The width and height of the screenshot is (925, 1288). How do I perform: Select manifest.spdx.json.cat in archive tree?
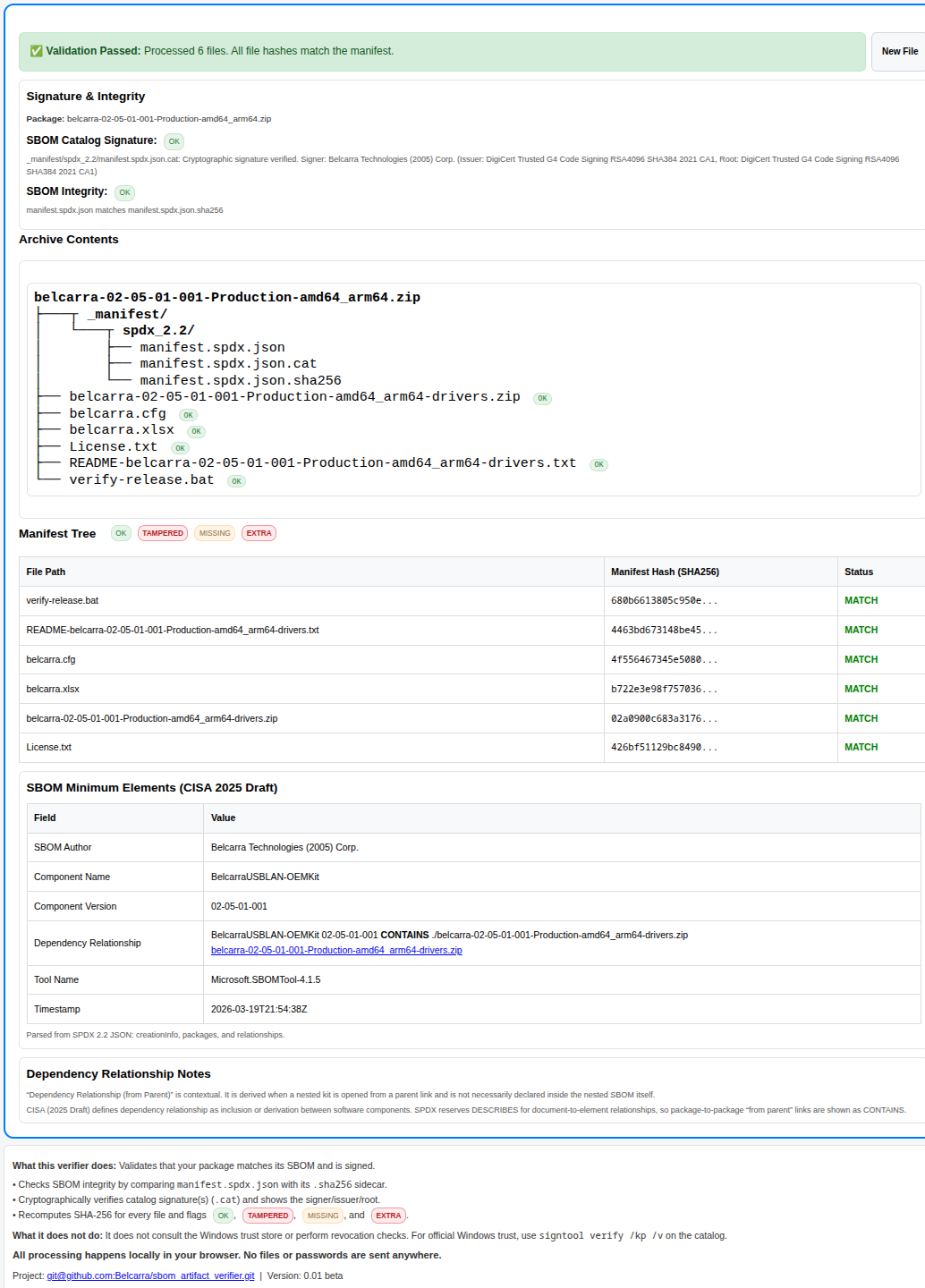click(x=228, y=364)
